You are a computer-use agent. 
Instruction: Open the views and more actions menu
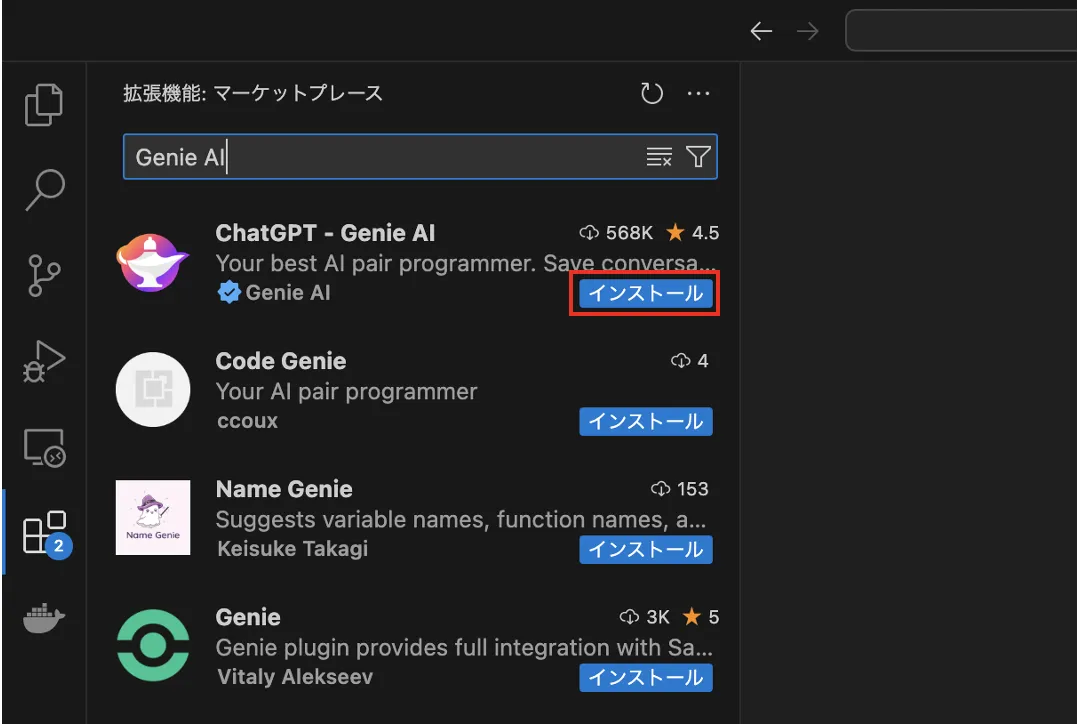(x=699, y=93)
